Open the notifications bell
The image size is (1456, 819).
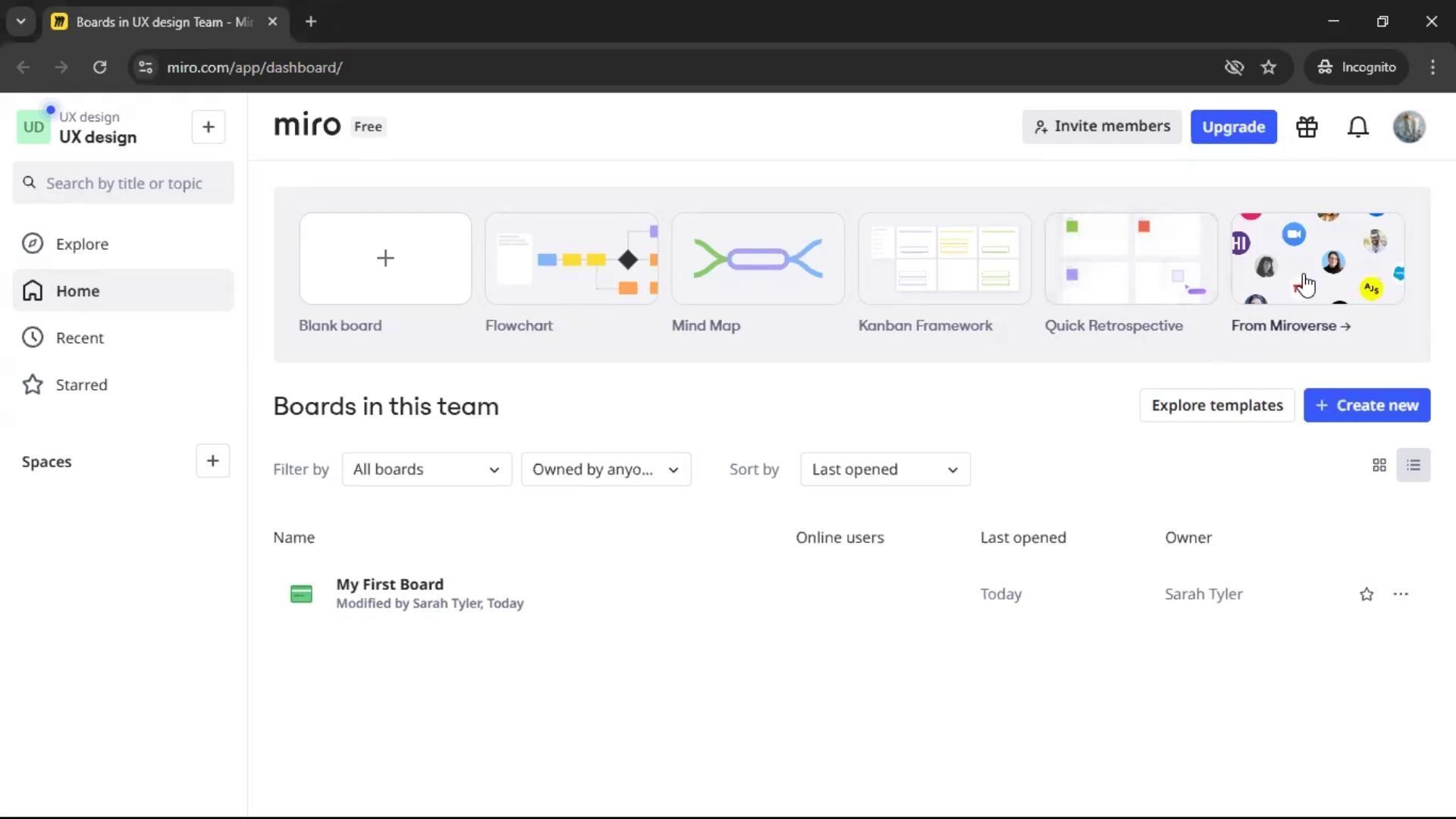coord(1357,127)
